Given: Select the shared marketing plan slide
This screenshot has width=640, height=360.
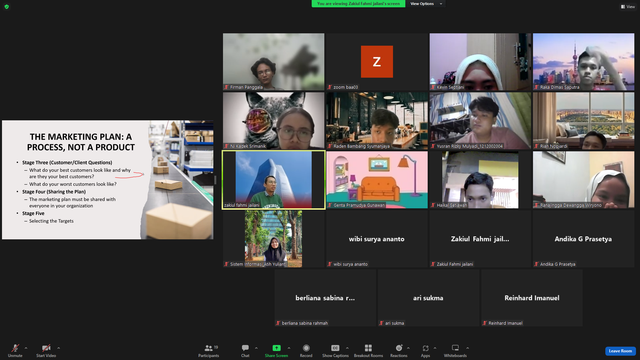Looking at the screenshot, I should pos(108,180).
